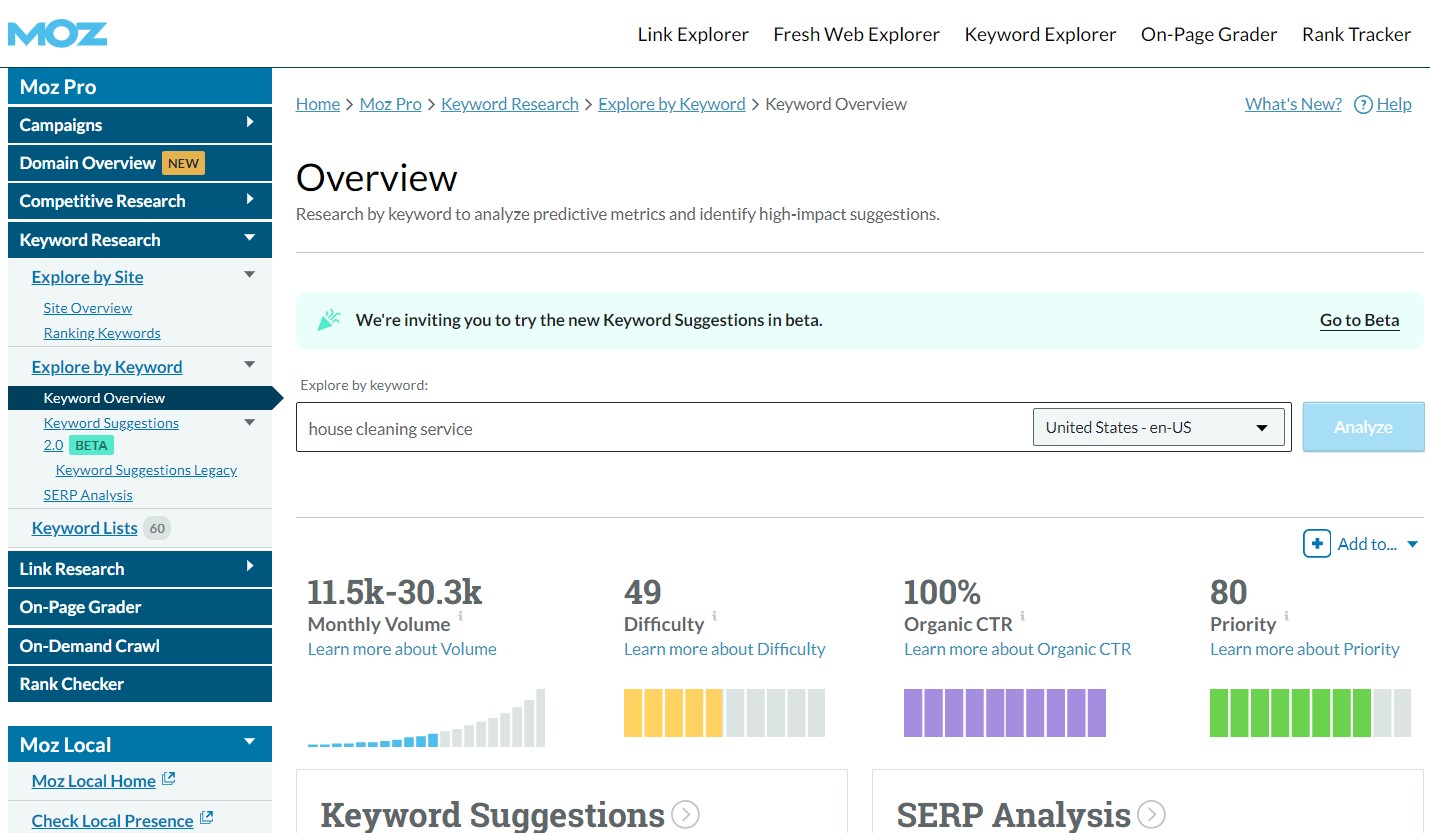Click the external link icon beside Moz Local Home

pyautogui.click(x=166, y=777)
